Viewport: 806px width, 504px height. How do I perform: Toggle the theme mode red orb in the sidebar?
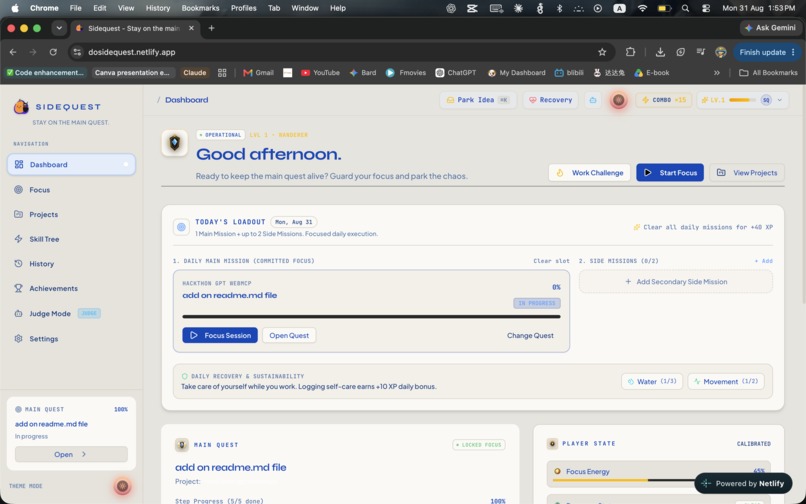[122, 486]
